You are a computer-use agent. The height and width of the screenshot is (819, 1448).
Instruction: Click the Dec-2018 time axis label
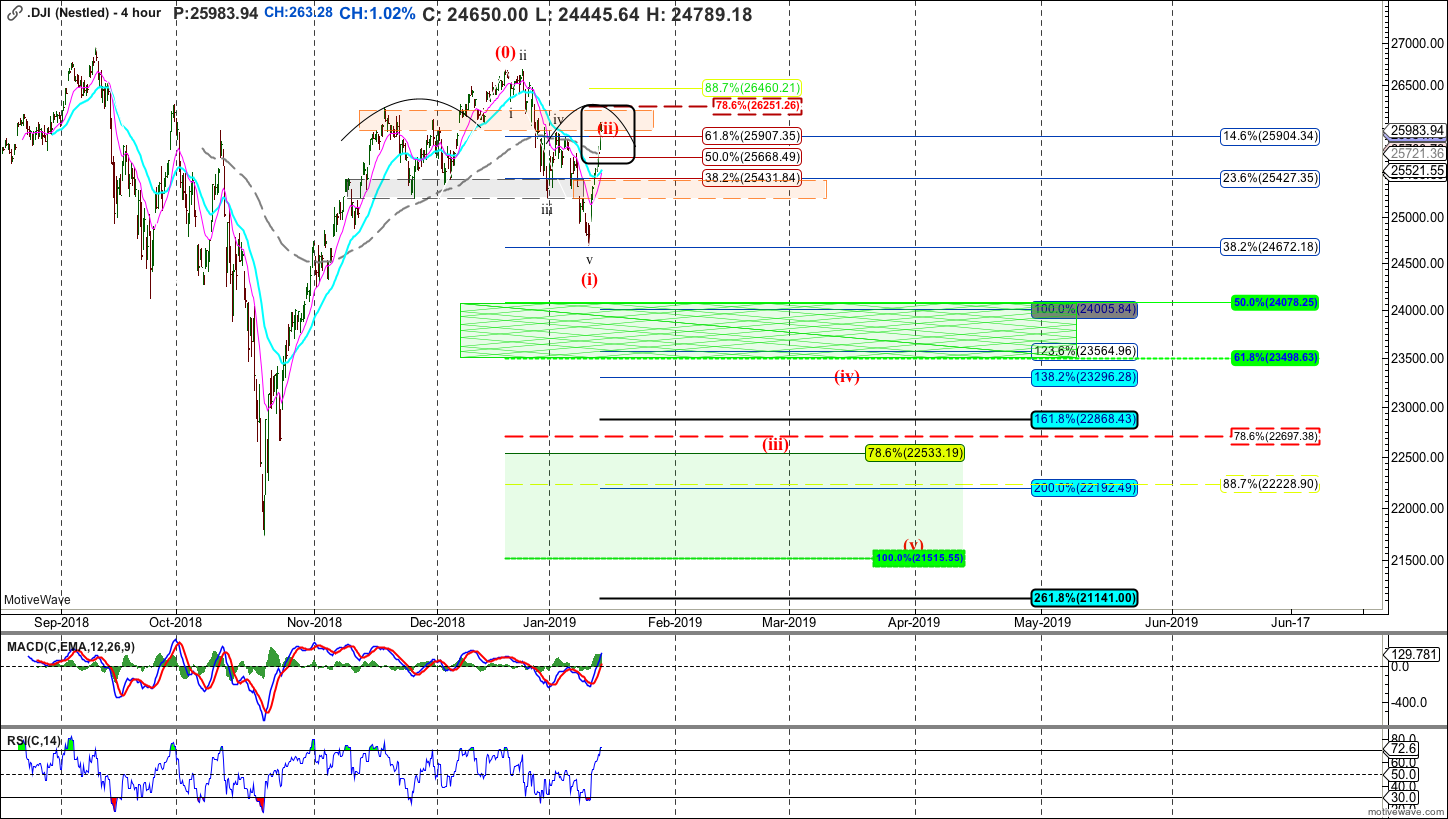coord(437,622)
